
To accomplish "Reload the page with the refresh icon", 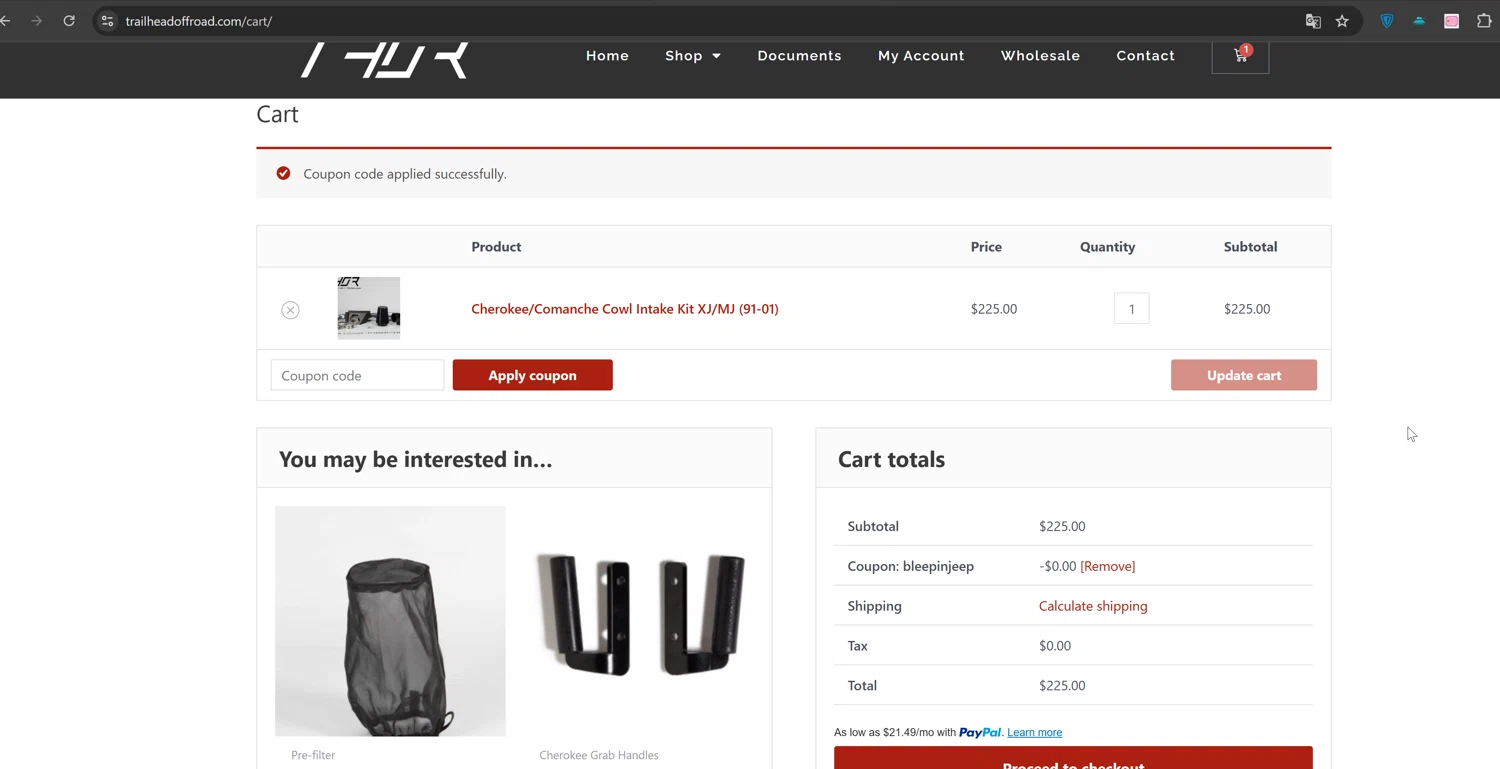I will pos(69,21).
